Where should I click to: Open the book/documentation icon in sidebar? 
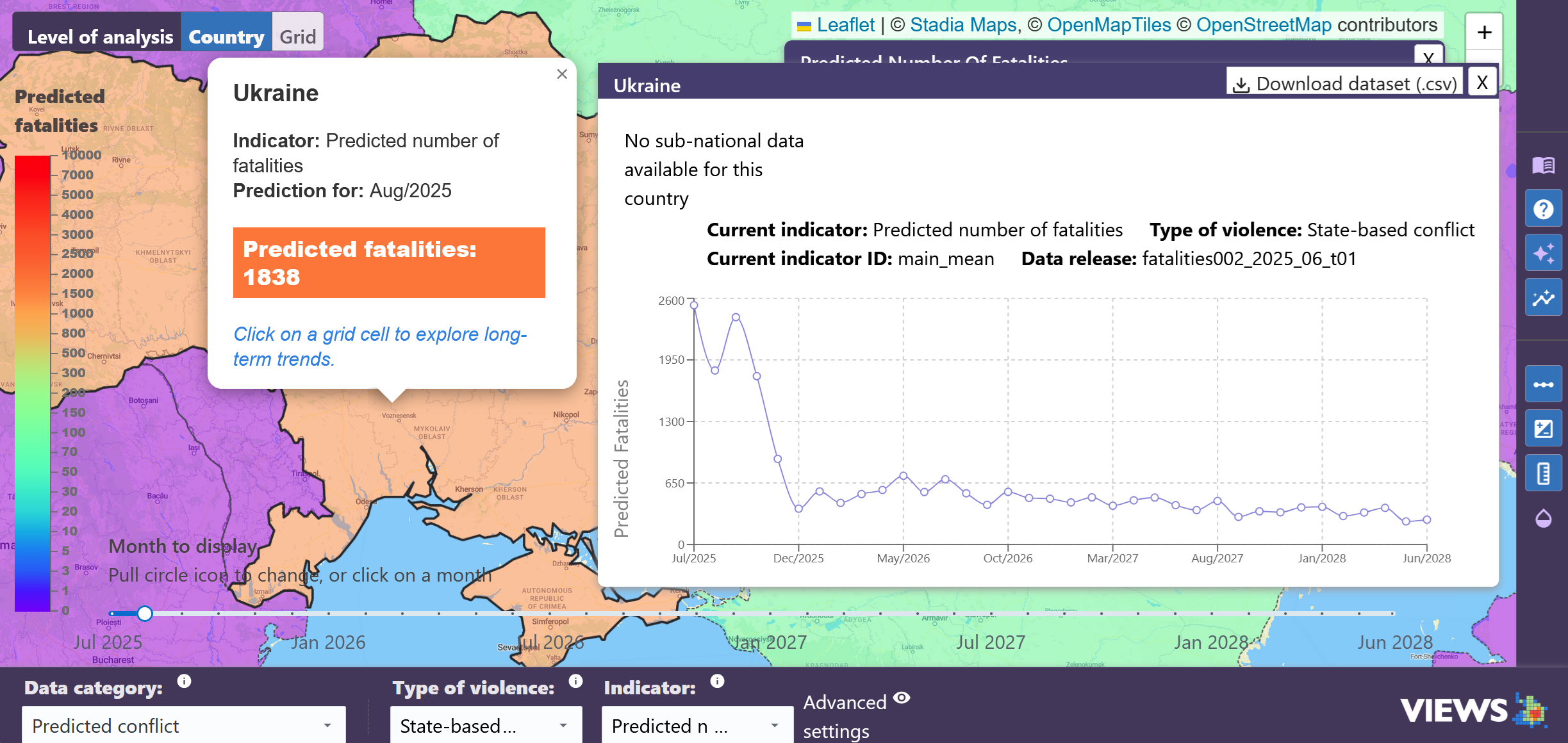[x=1543, y=165]
